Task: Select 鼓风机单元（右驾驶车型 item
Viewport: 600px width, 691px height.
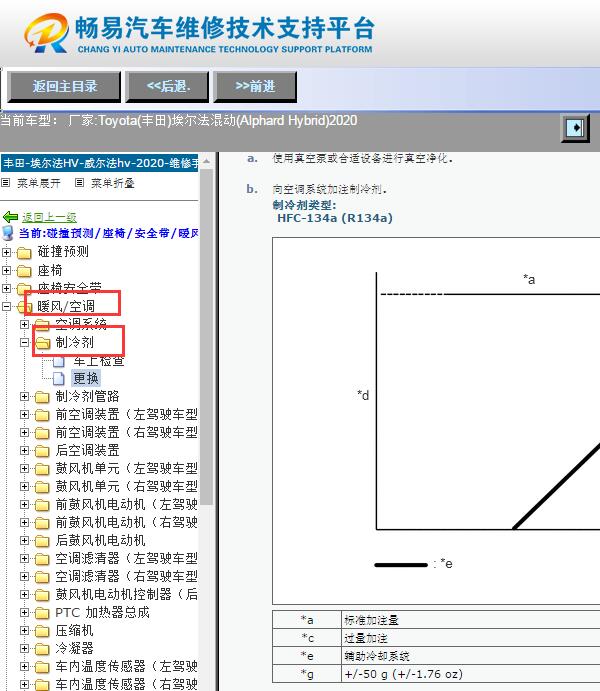Action: 126,487
